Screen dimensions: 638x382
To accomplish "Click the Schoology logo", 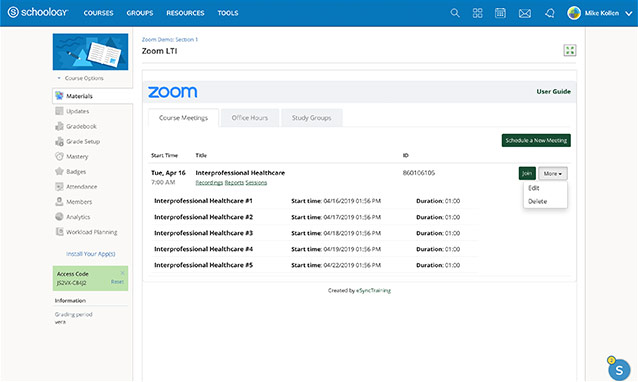I will (37, 12).
